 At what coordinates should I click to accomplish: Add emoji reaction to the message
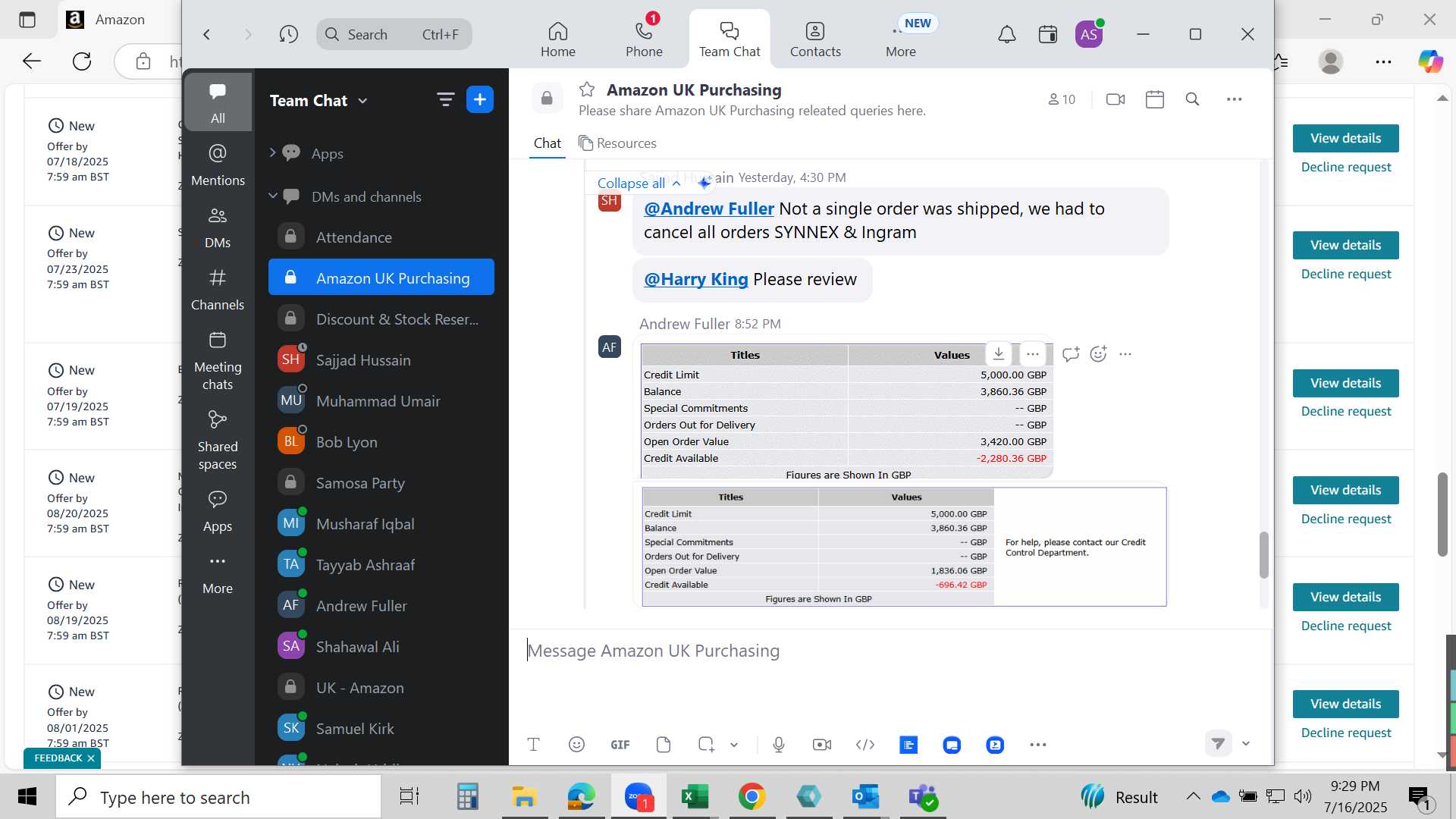click(x=1098, y=353)
